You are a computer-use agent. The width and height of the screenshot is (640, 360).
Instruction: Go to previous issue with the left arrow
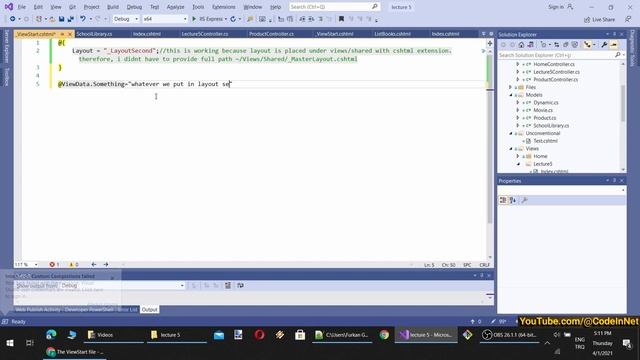pos(94,264)
